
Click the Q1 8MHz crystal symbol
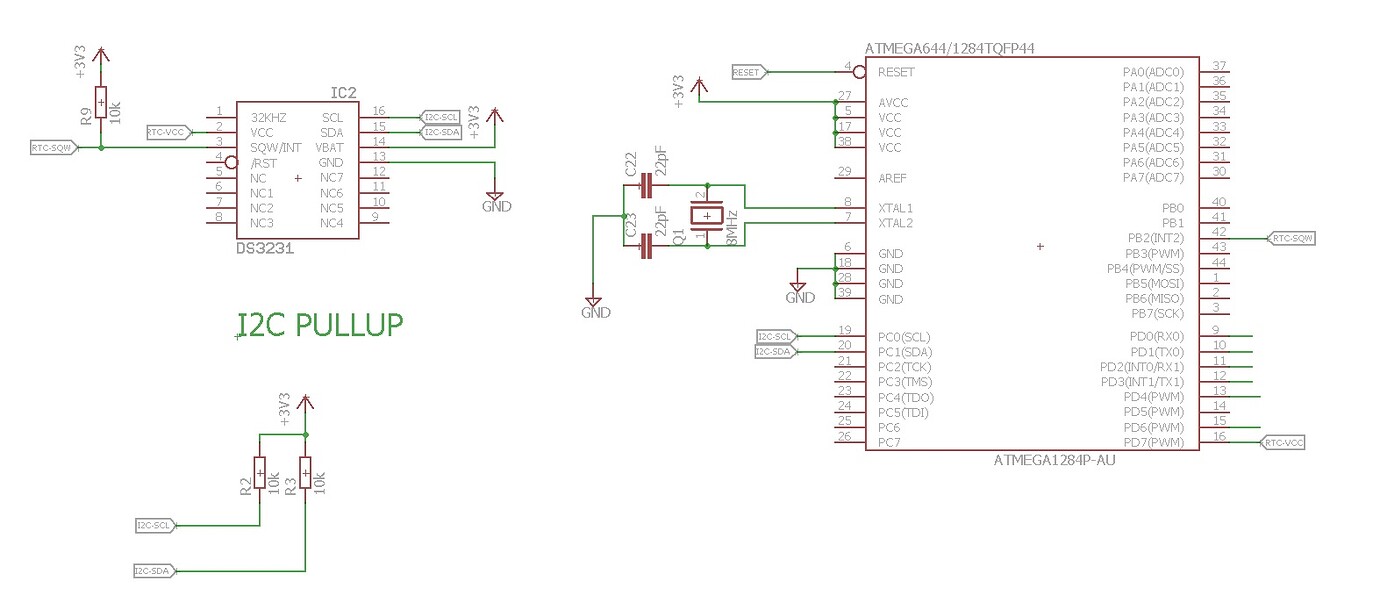[x=705, y=215]
